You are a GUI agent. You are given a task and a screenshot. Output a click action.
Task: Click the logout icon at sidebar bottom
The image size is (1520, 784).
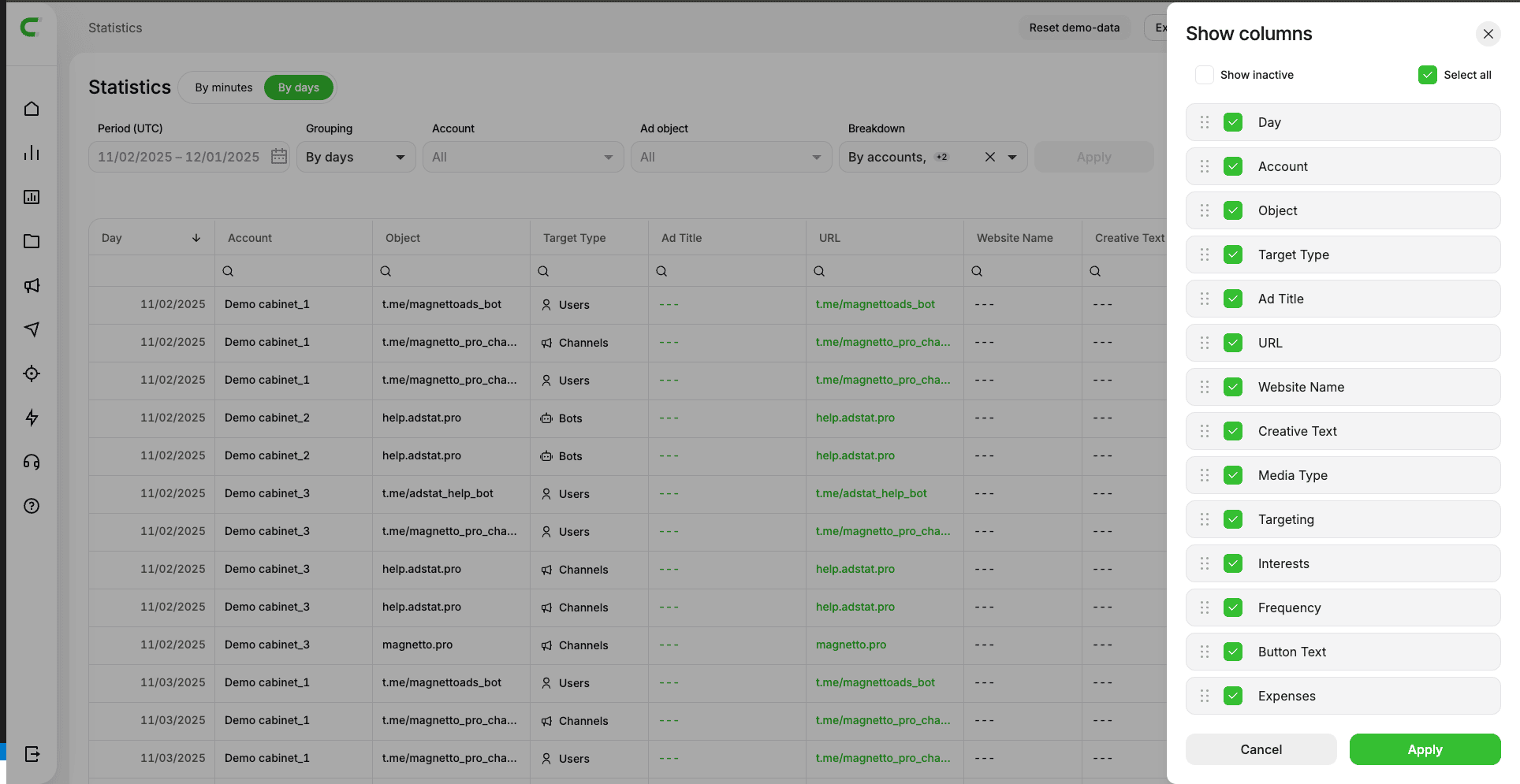pyautogui.click(x=32, y=754)
